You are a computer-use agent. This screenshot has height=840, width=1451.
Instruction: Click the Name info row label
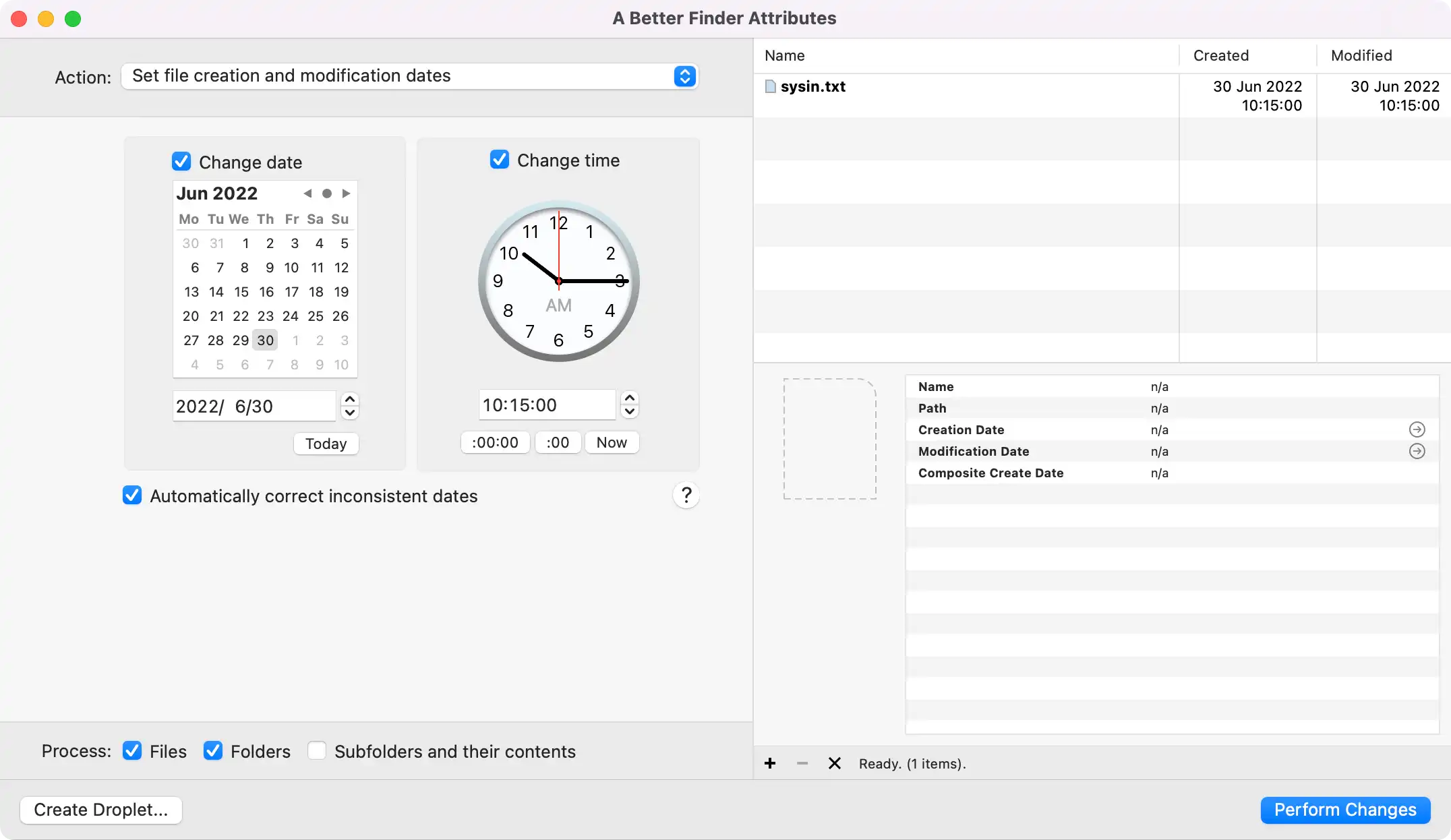936,386
